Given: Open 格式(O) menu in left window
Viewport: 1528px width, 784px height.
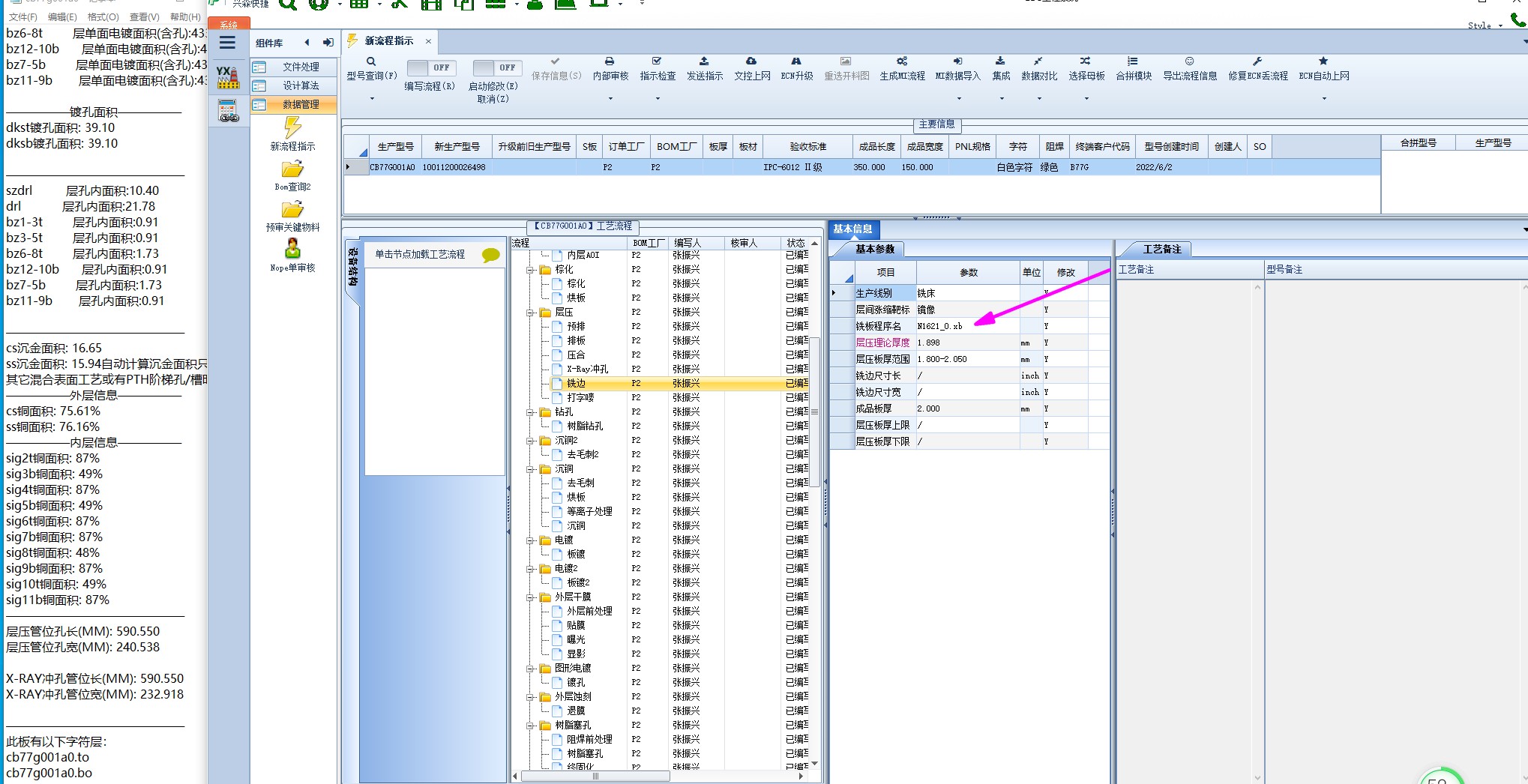Looking at the screenshot, I should coord(103,16).
